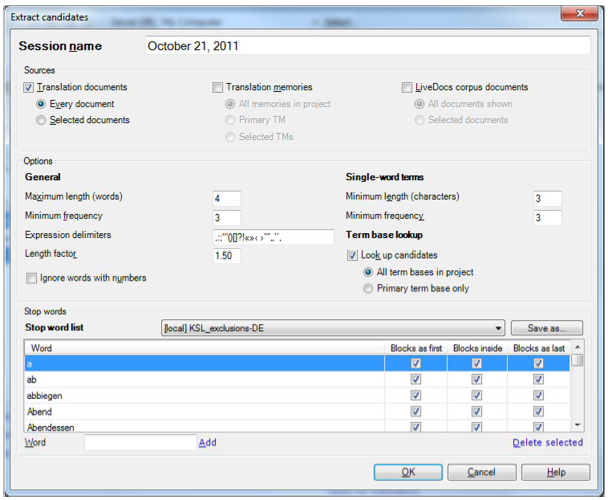Screen dimensions: 608x500
Task: Toggle Blocks as first for 'Abend'
Action: point(416,411)
